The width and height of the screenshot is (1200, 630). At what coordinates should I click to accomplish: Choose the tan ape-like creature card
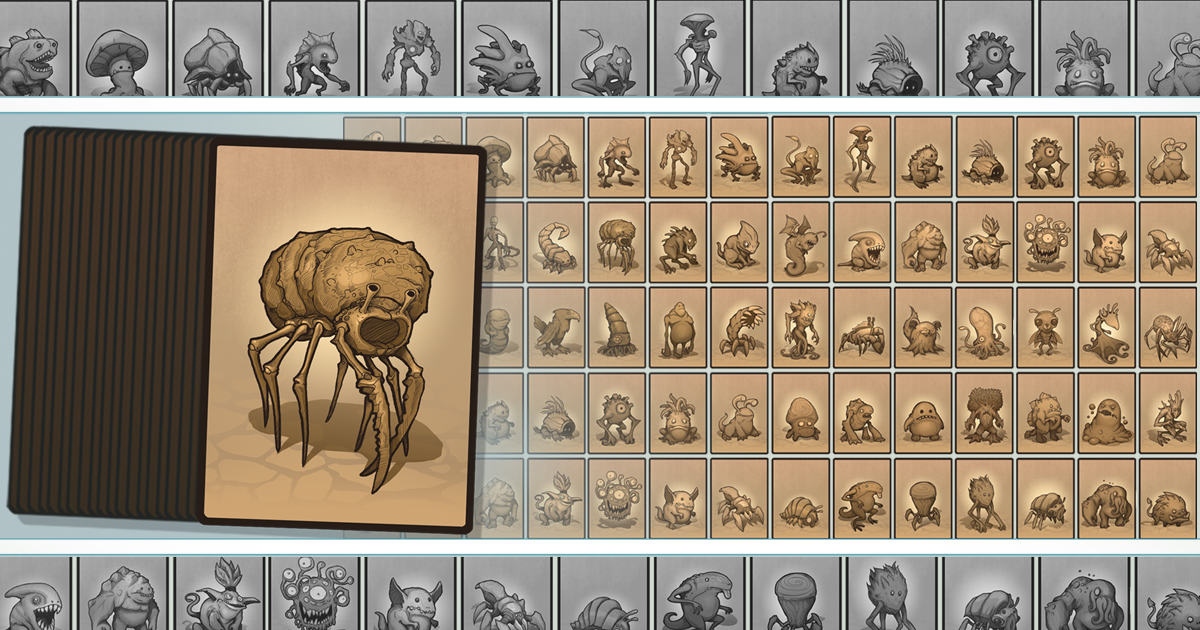[x=679, y=327]
